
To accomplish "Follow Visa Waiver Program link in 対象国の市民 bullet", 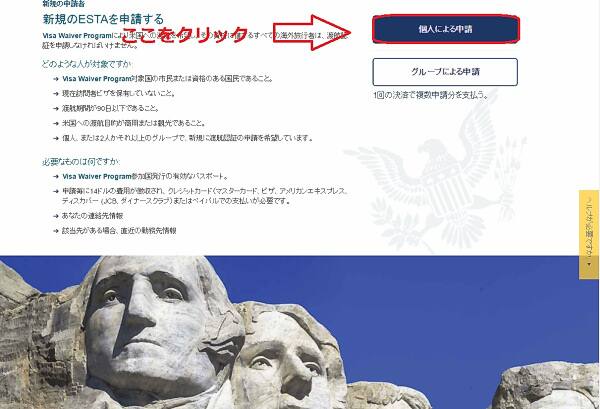I will coord(97,79).
